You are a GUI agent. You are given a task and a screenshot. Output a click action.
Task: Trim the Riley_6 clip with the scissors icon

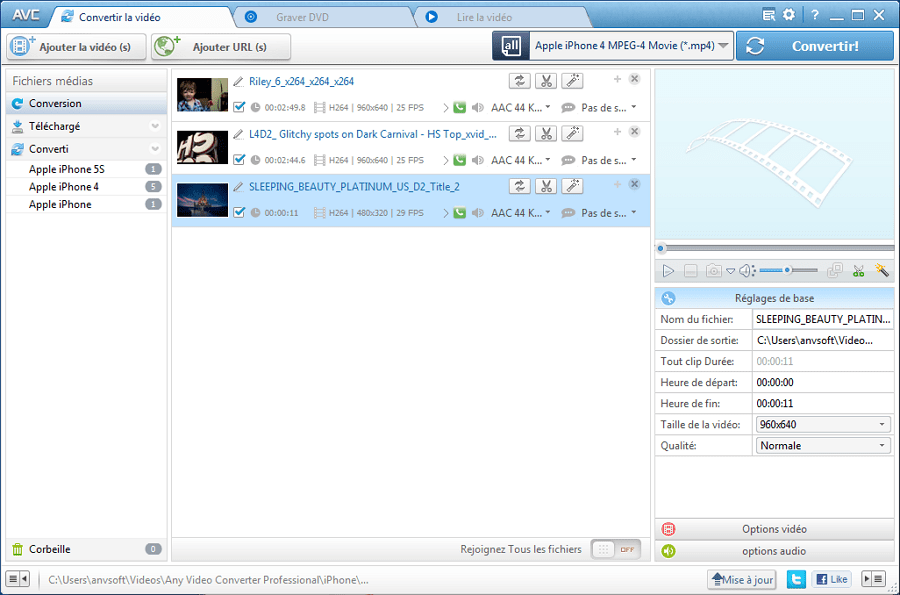[x=546, y=81]
